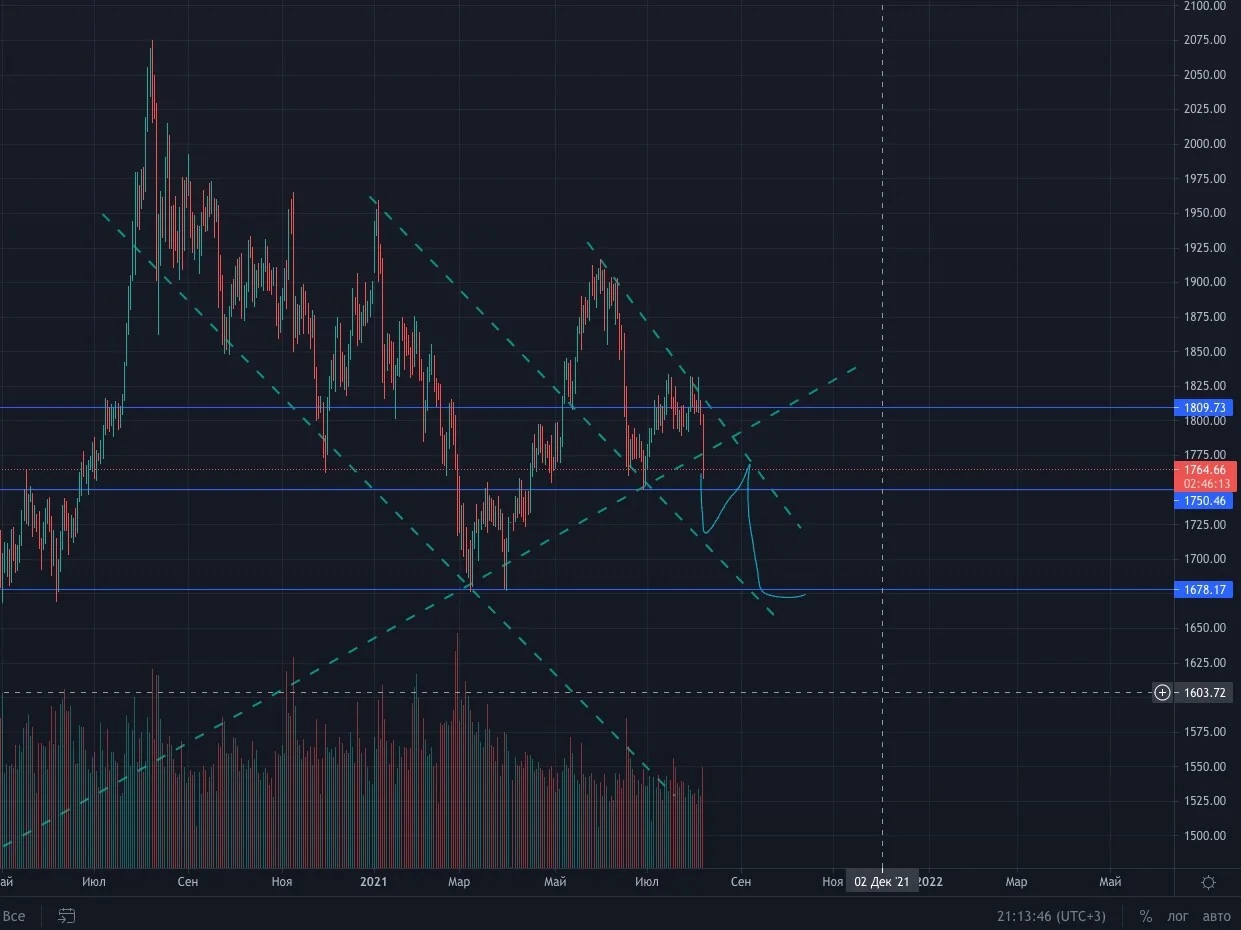Open chart settings gear icon
This screenshot has height=930, width=1241.
pyautogui.click(x=1208, y=882)
